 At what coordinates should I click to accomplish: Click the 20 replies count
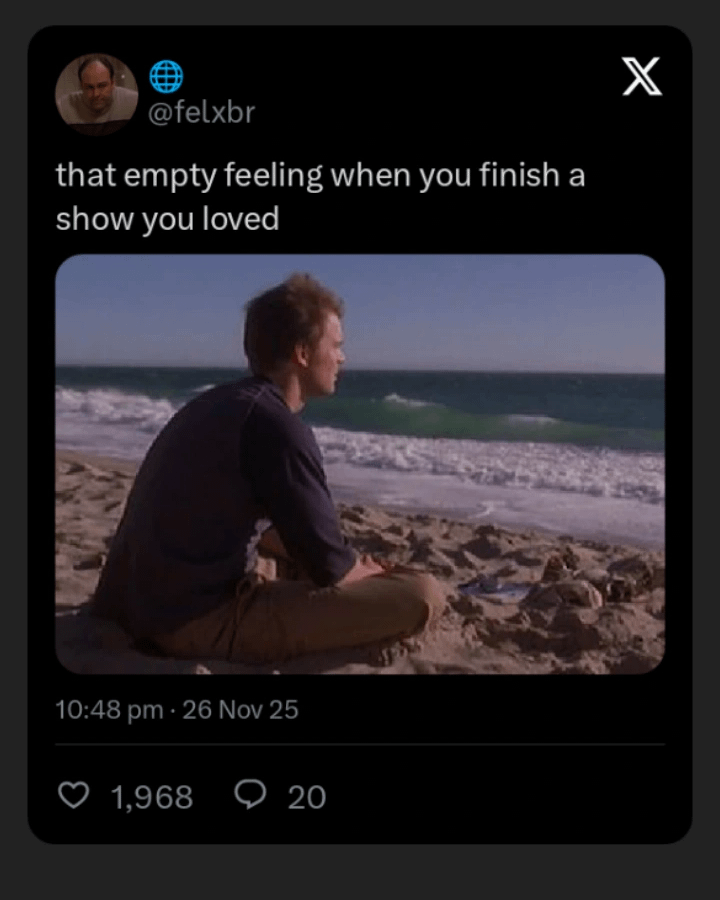[307, 797]
